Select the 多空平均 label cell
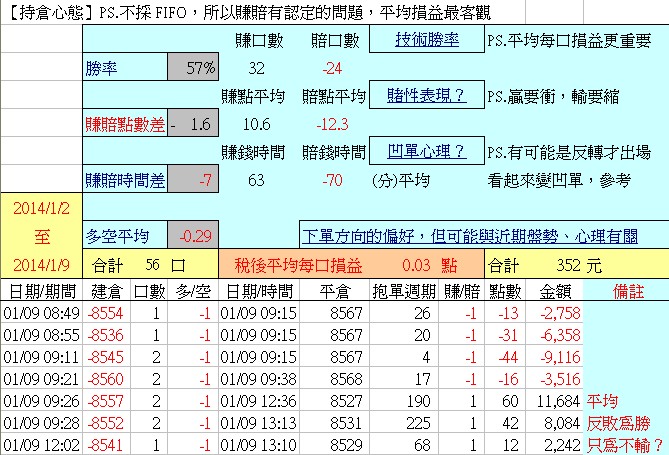Viewport: 669px width, 455px height. 125,235
